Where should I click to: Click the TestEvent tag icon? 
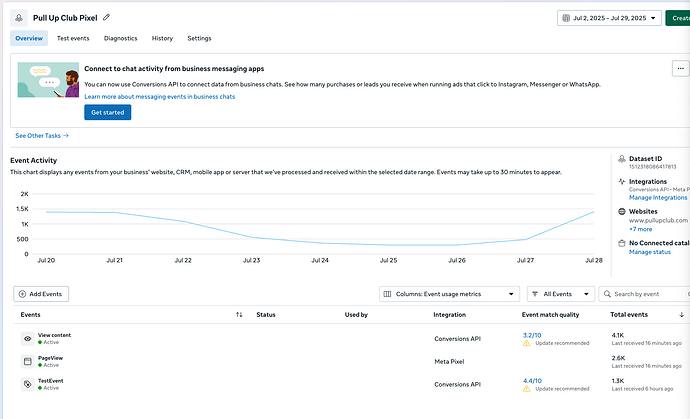28,384
